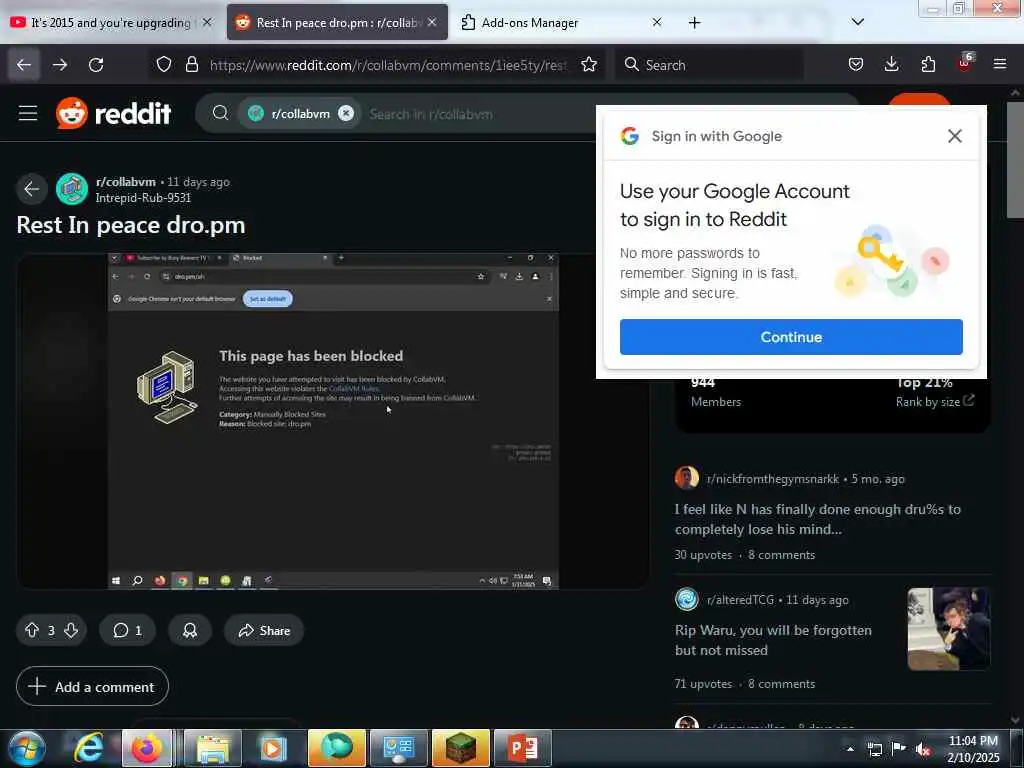Open the Firefox downloads panel
Screen dimensions: 1024x768
891,65
